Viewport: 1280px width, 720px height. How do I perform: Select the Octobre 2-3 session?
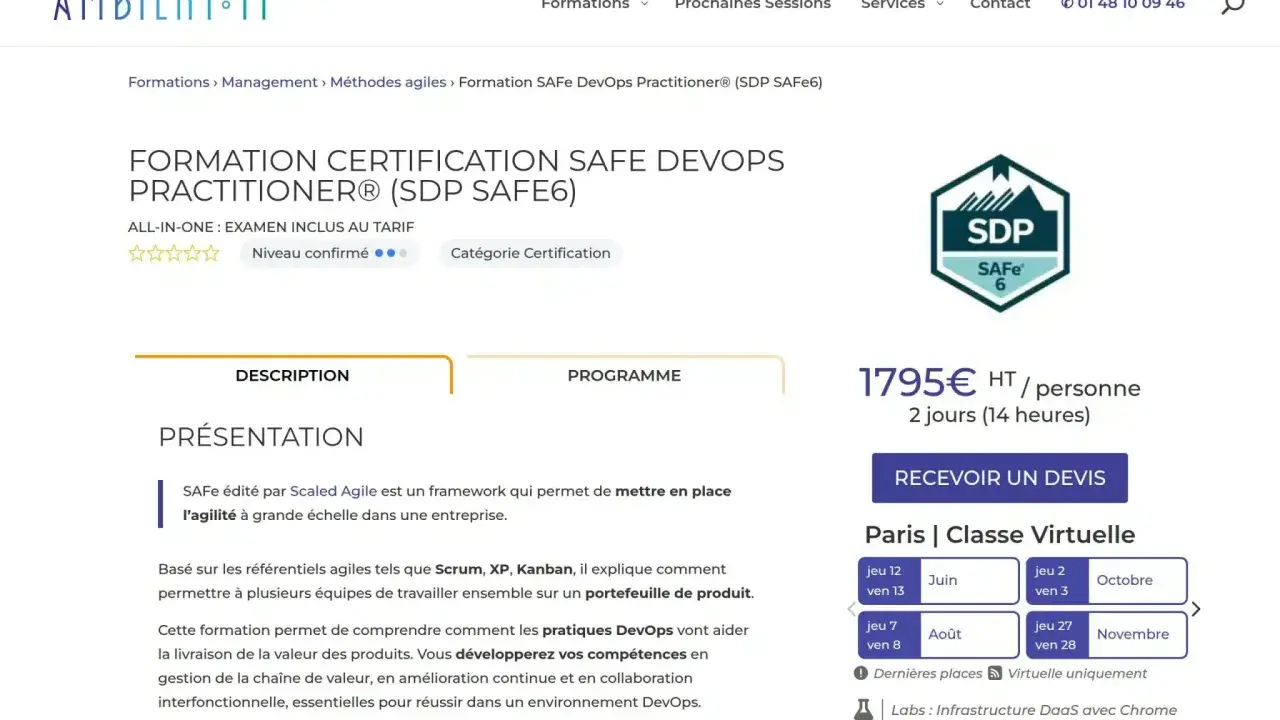[1107, 581]
